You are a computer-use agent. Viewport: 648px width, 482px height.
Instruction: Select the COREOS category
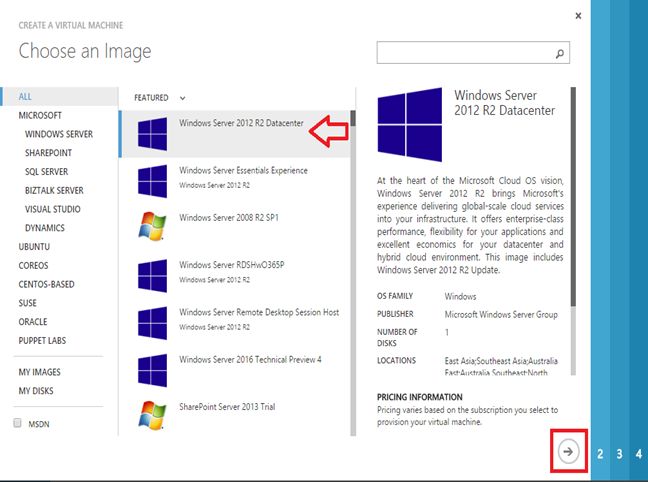(x=33, y=265)
